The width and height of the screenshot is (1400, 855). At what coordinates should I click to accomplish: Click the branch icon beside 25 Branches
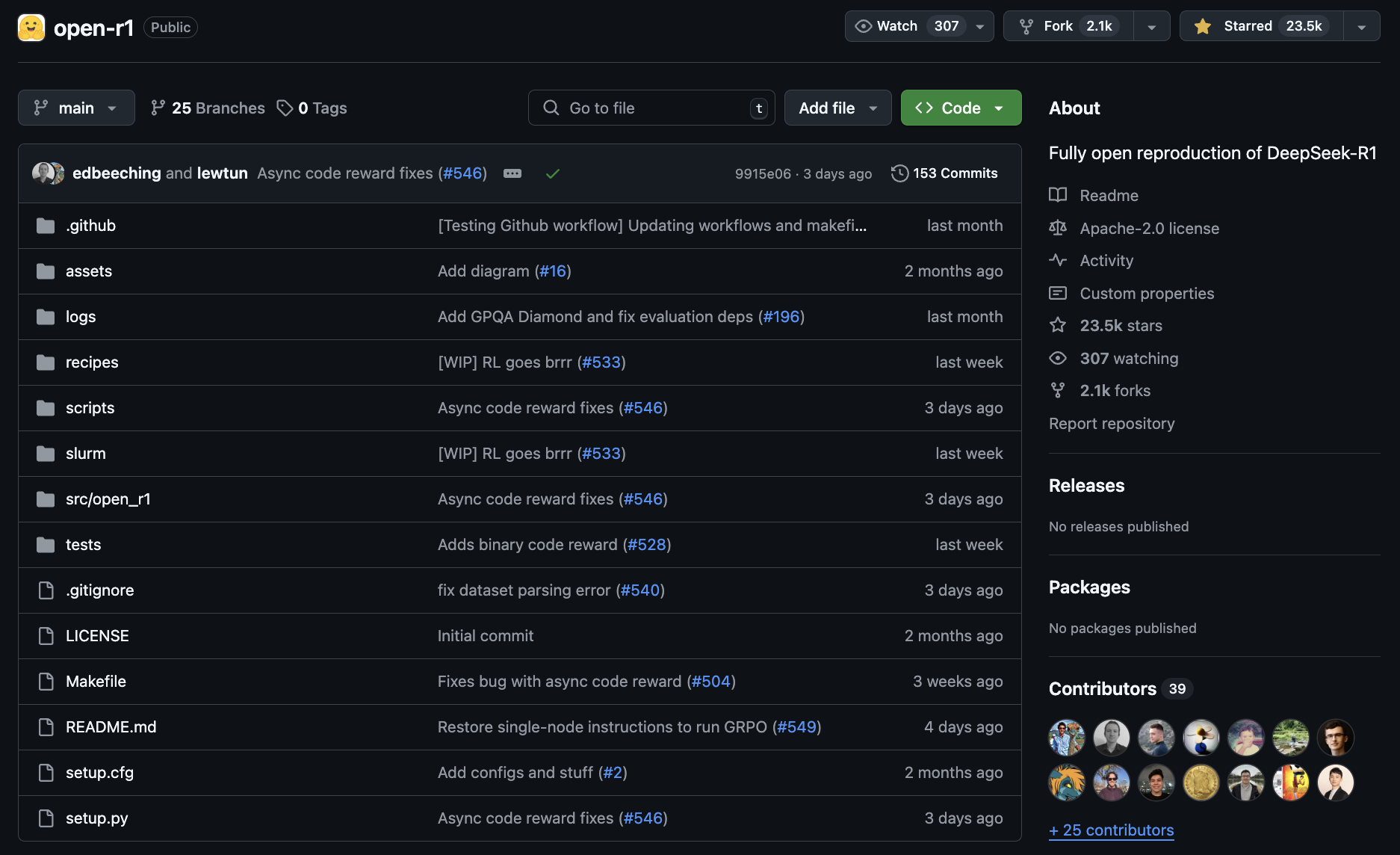158,108
